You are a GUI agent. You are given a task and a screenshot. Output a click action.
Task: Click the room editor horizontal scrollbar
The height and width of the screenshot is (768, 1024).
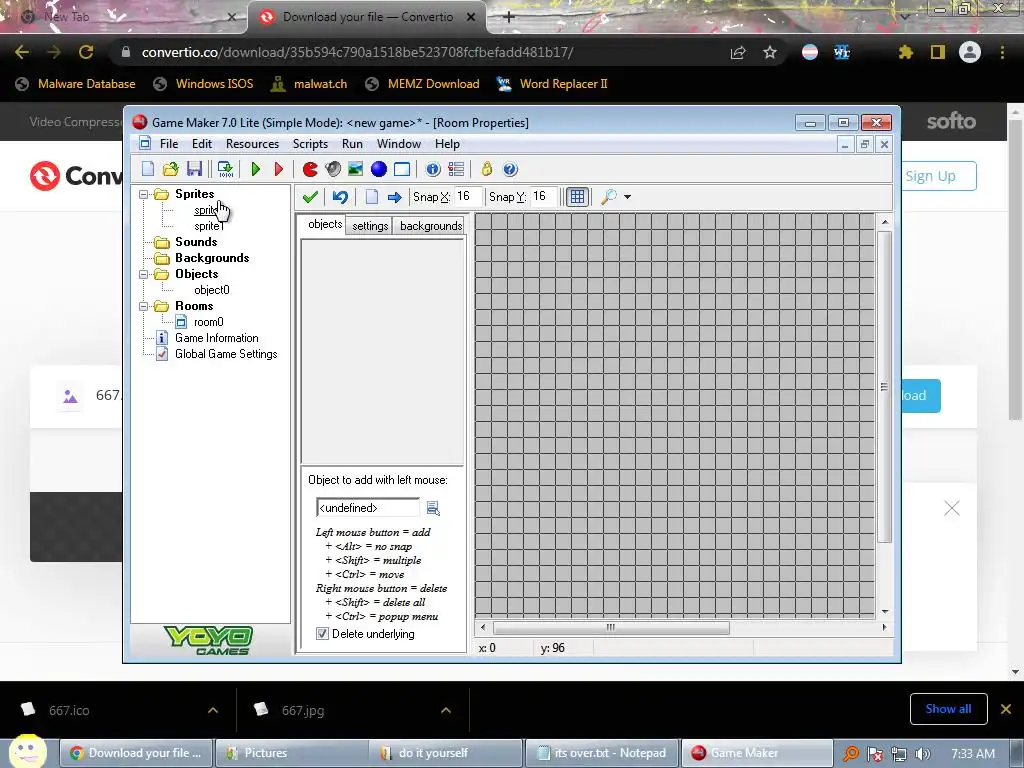coord(611,628)
